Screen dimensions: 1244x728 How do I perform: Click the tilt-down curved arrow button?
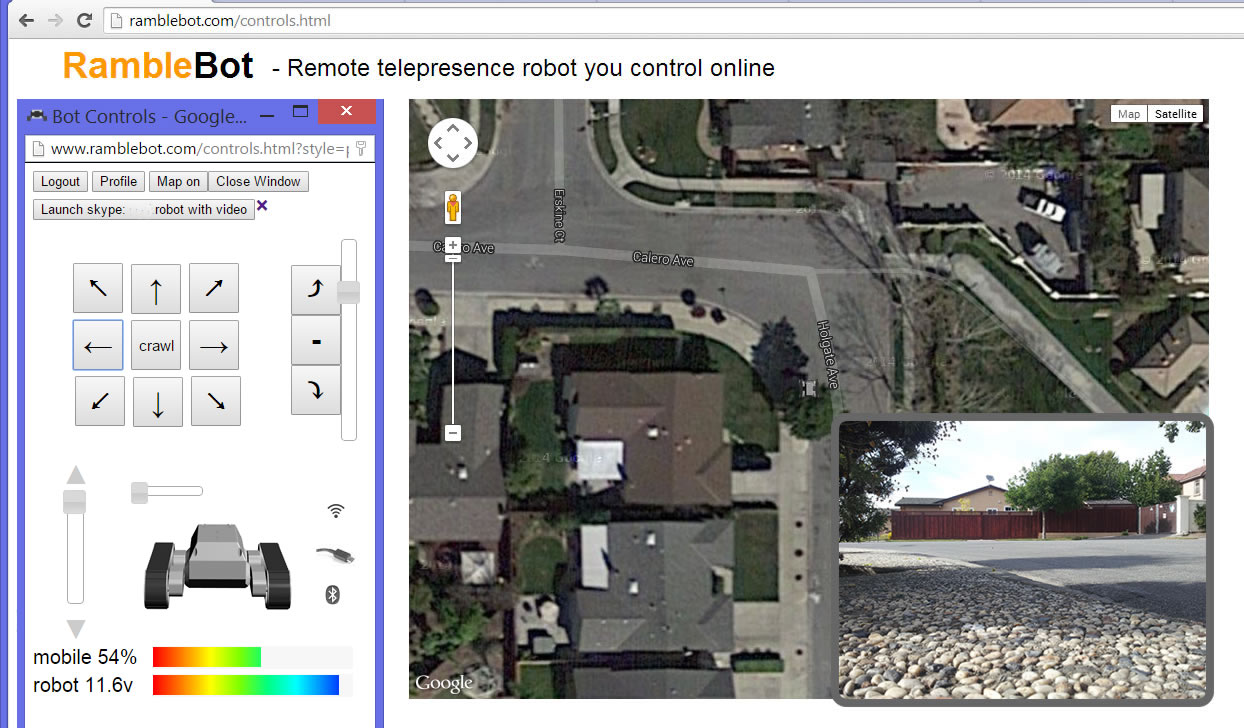pos(316,390)
